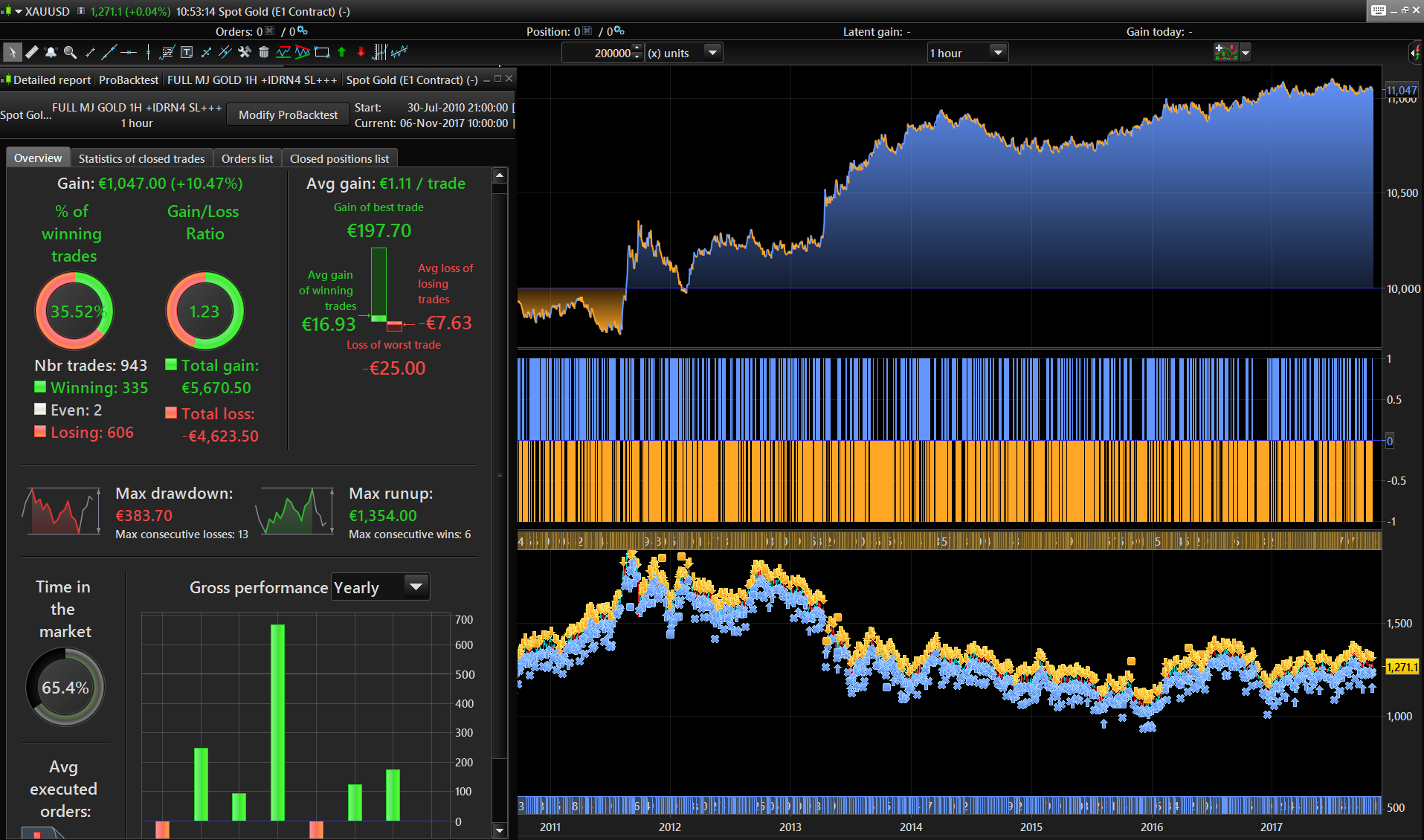Click the orders settings gear icon
Image resolution: width=1424 pixels, height=840 pixels.
coord(302,31)
